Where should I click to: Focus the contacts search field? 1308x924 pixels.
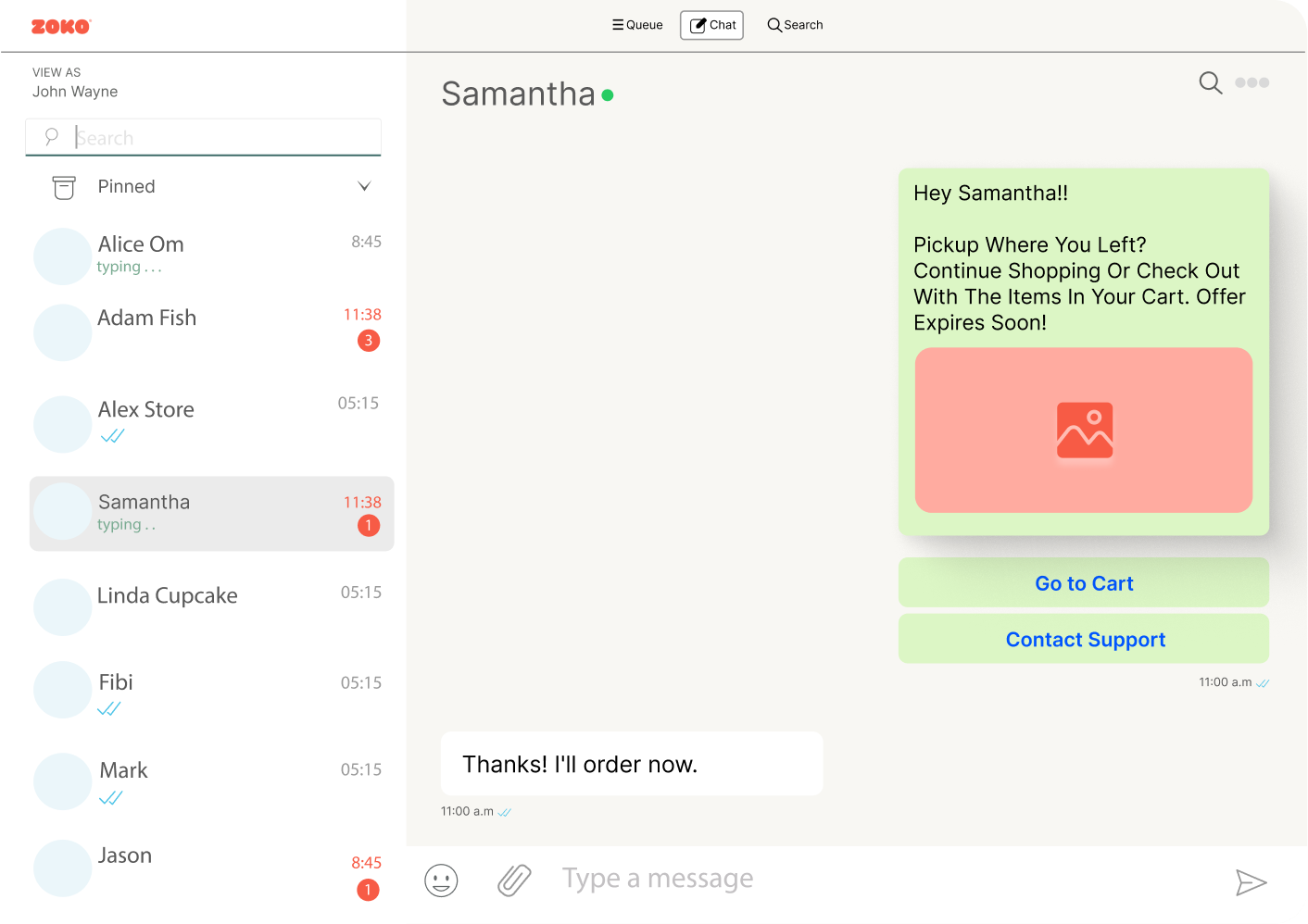click(x=204, y=138)
